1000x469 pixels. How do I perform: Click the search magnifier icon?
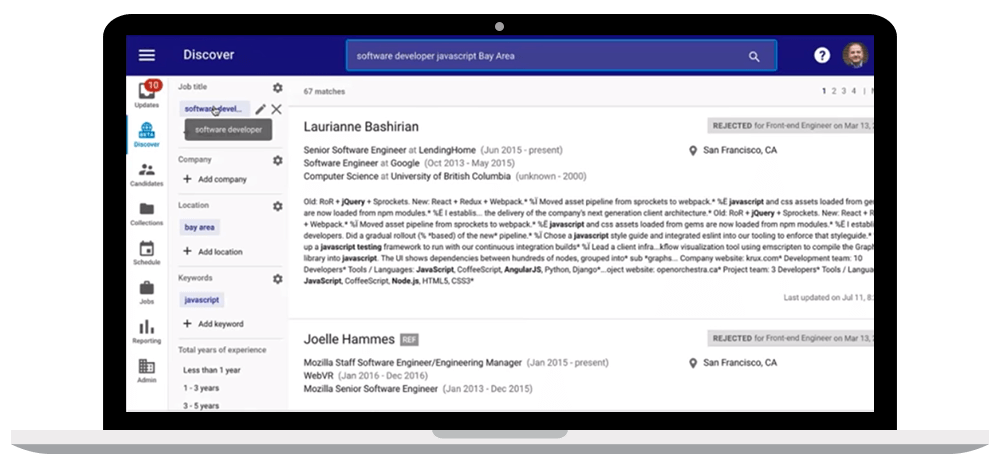(754, 56)
